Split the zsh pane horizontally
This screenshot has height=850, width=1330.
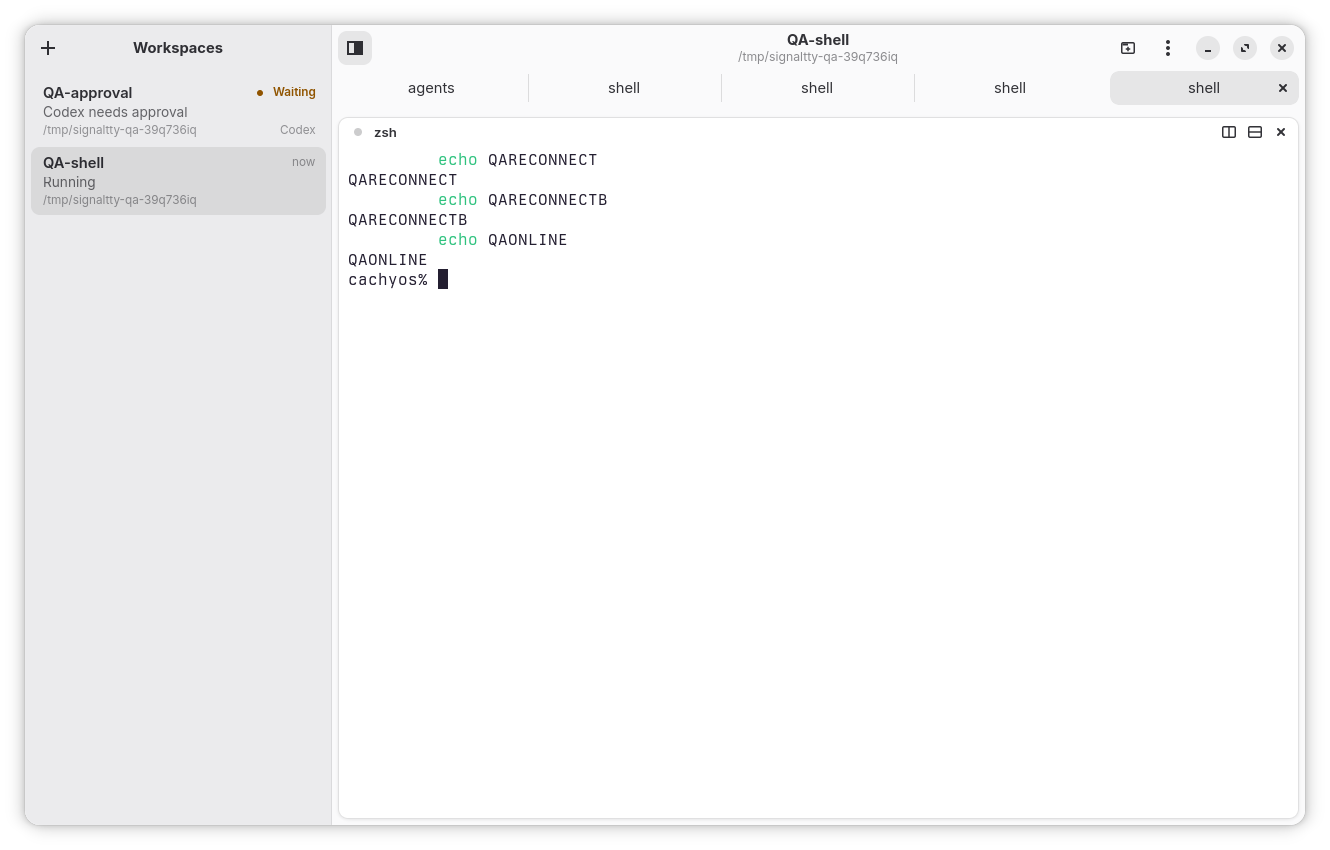[1255, 132]
